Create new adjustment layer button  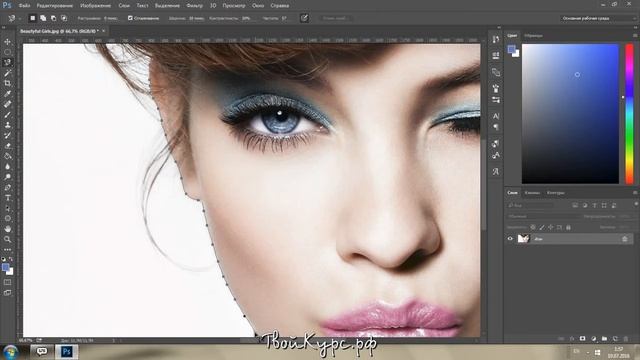pyautogui.click(x=593, y=339)
